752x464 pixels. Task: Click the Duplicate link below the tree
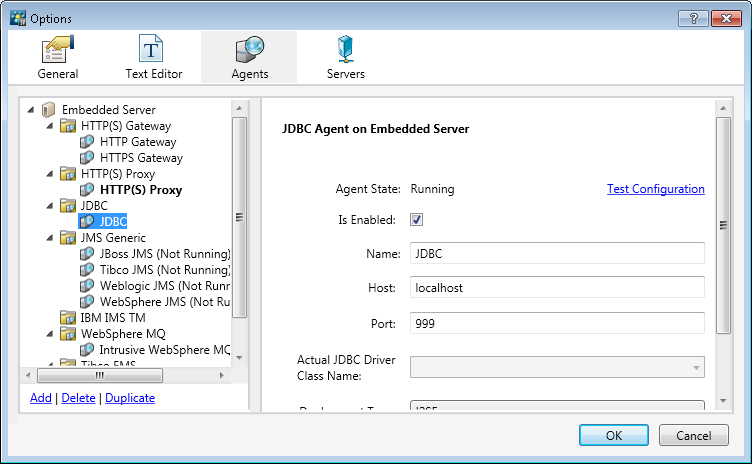click(130, 398)
